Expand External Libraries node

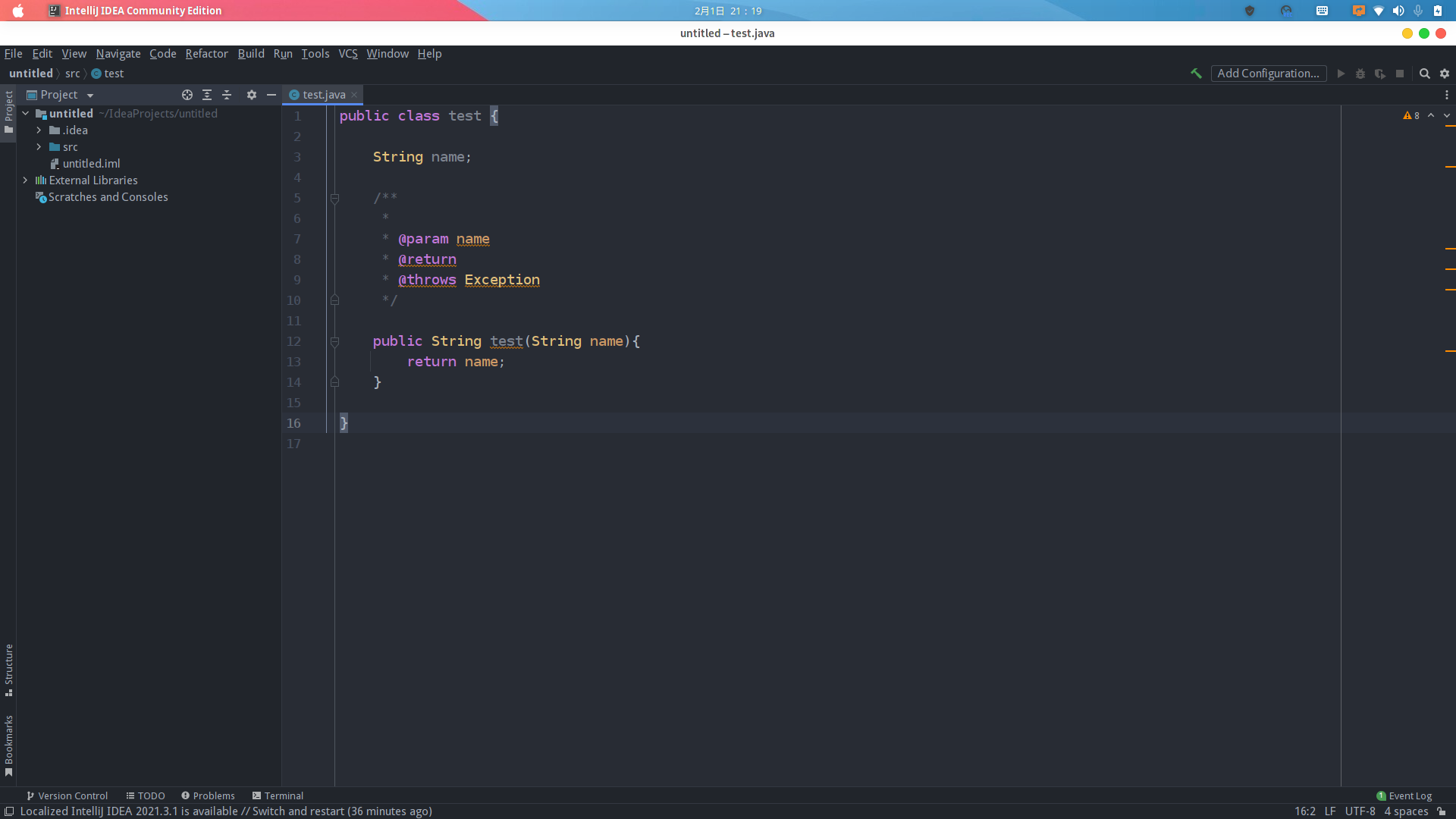26,180
